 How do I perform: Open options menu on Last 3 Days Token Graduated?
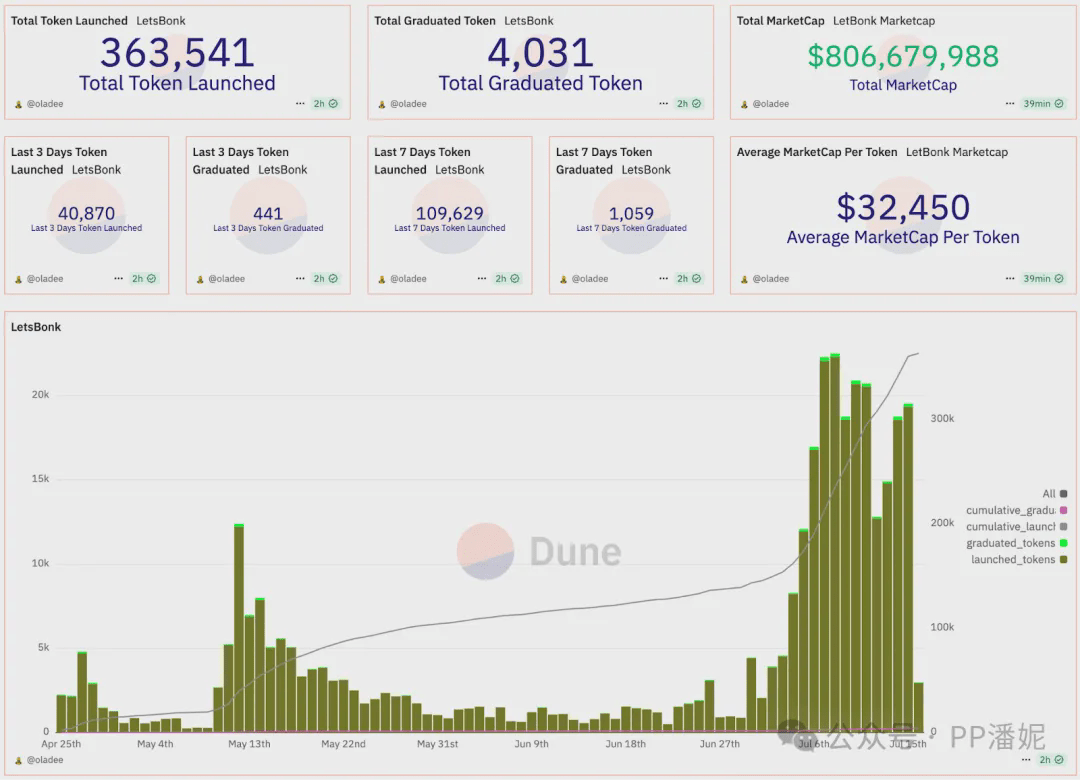(300, 278)
